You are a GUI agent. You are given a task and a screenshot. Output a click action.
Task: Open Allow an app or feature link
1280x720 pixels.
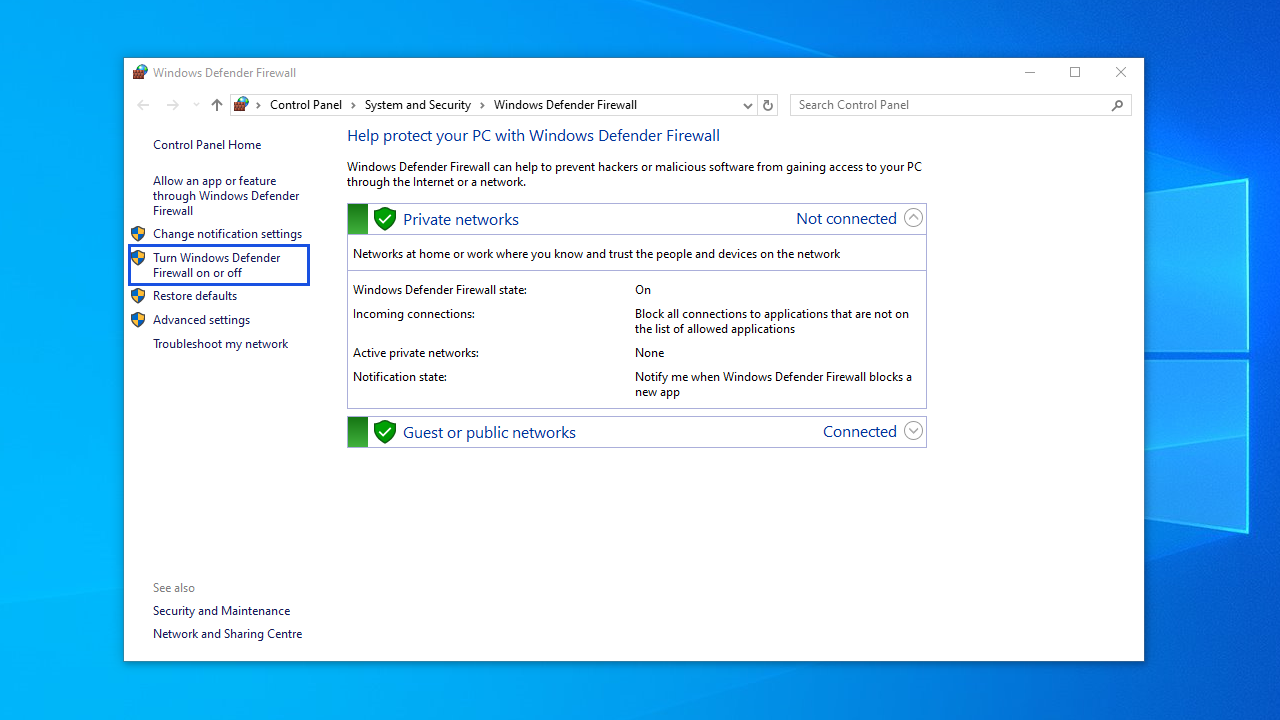226,196
